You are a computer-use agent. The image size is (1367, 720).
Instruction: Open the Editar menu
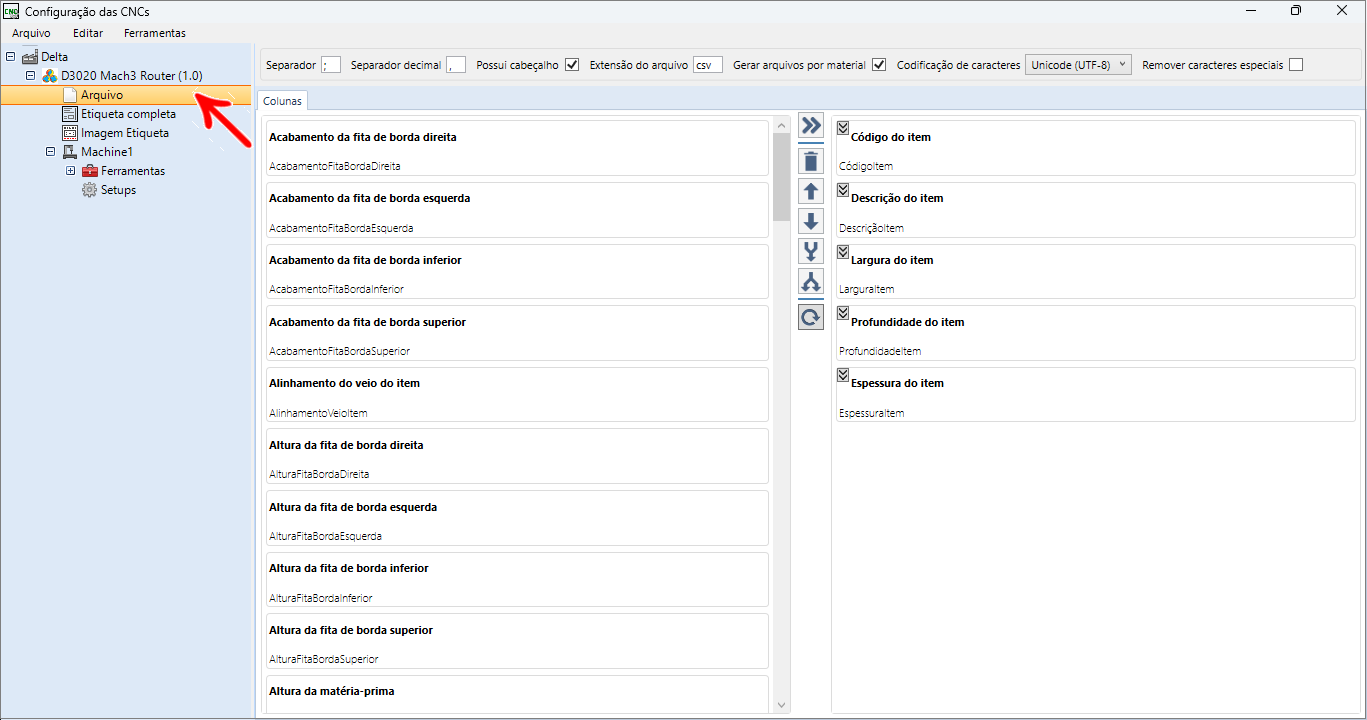88,33
